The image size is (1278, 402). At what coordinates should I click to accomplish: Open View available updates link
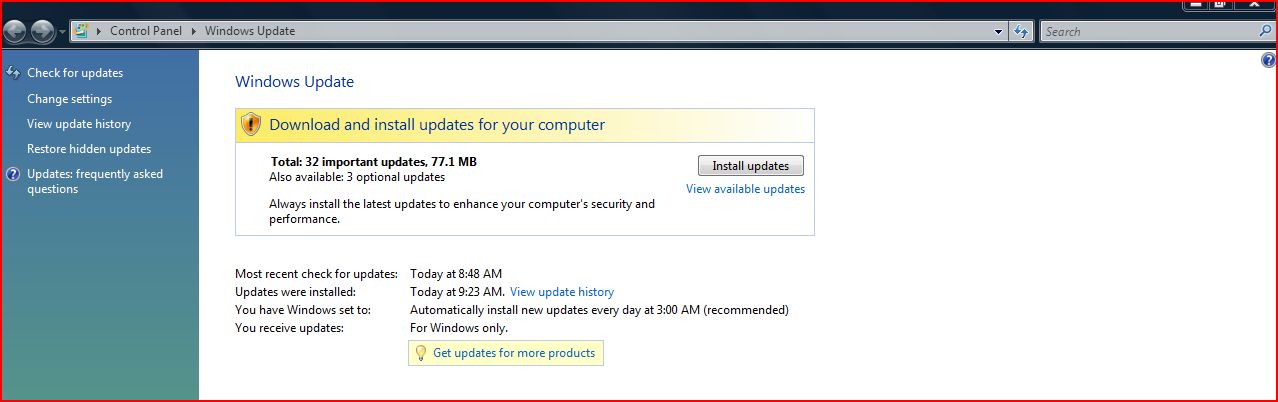click(x=745, y=189)
